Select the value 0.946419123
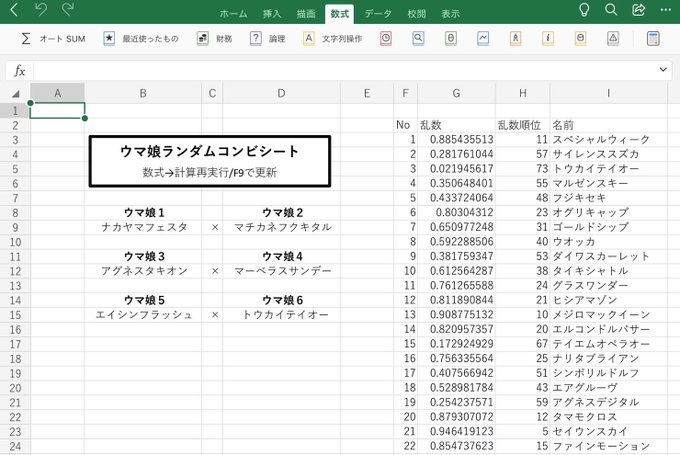This screenshot has width=680, height=455. click(456, 431)
